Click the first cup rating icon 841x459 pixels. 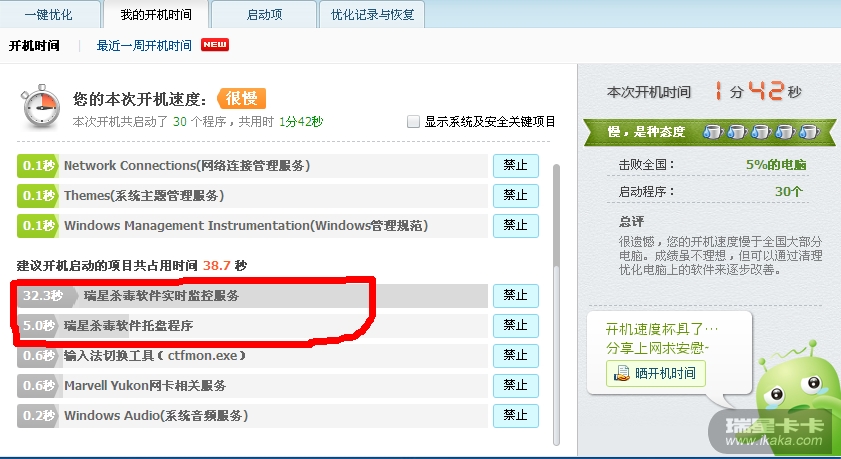[x=712, y=131]
